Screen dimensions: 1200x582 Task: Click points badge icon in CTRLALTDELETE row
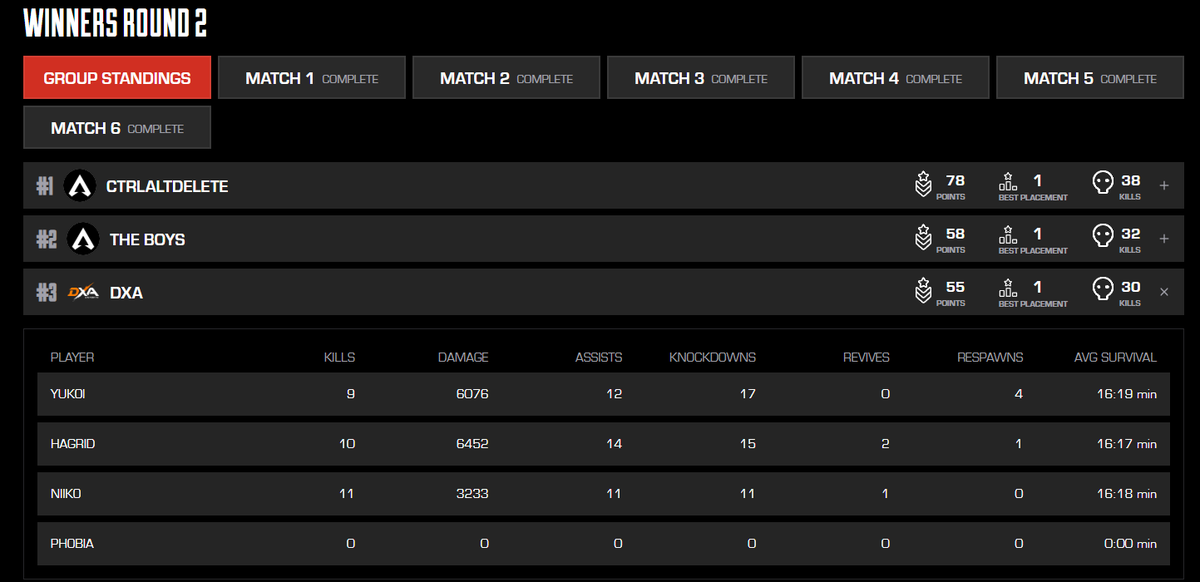[x=924, y=186]
